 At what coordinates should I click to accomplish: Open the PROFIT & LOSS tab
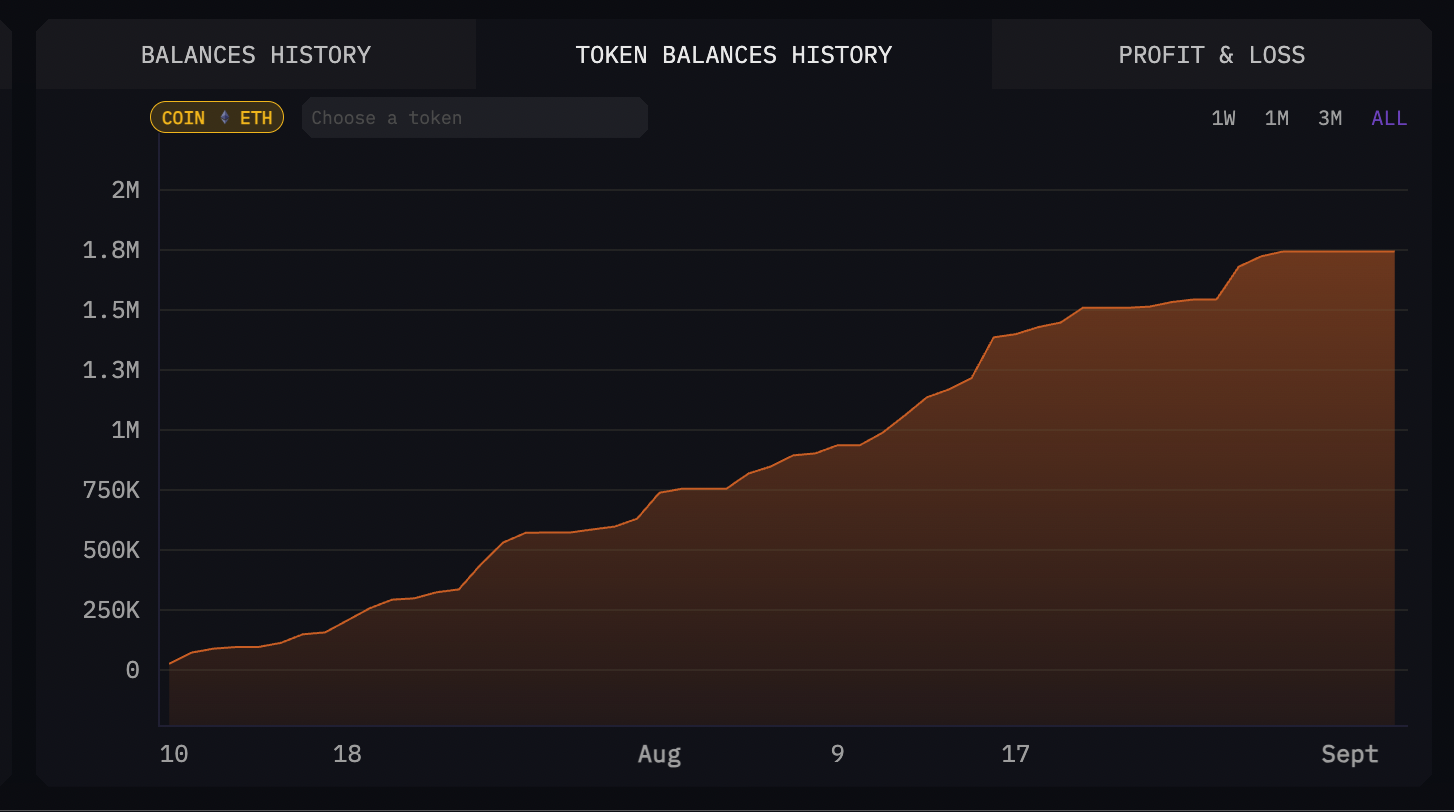point(1211,54)
